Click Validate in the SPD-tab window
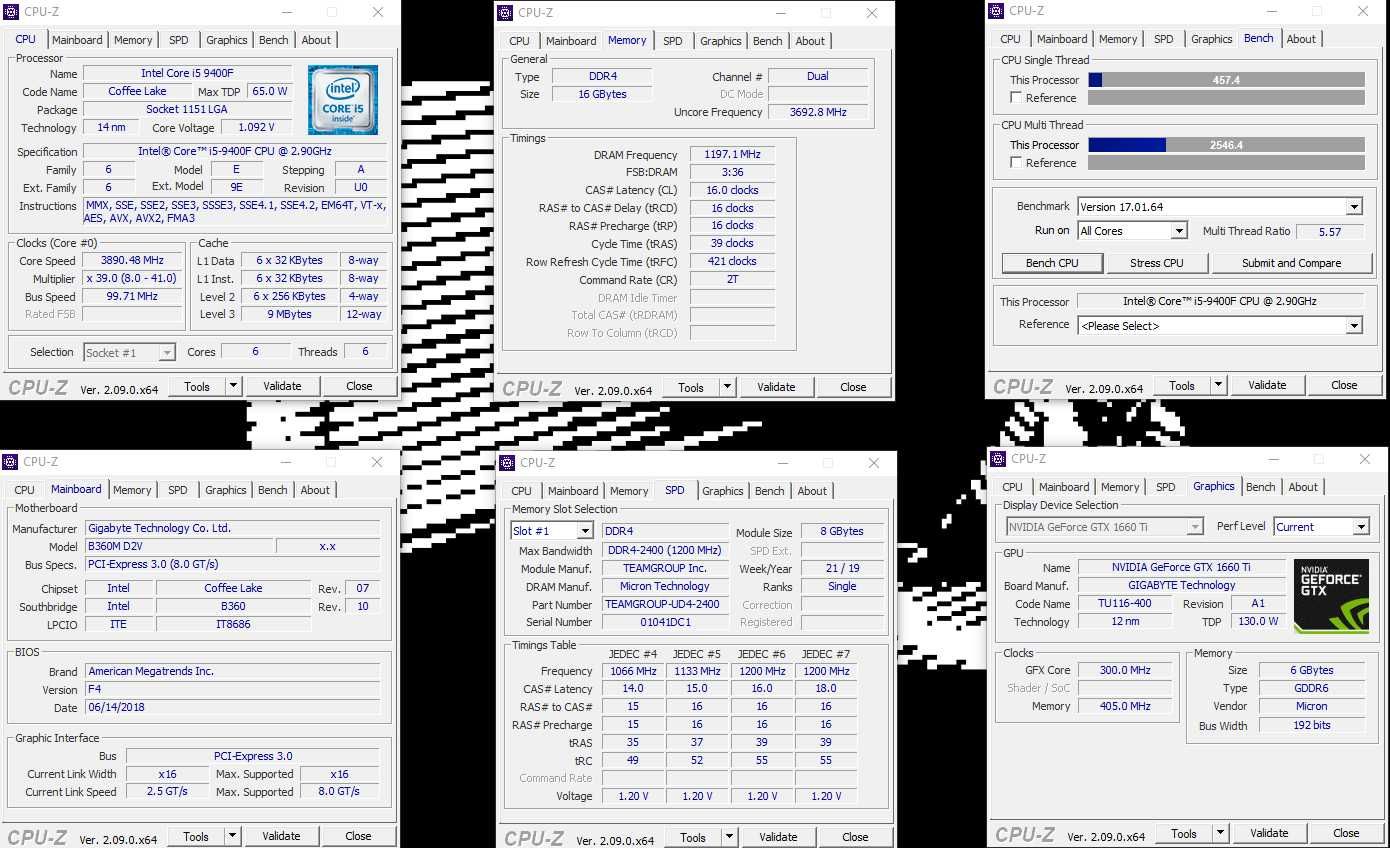Viewport: 1390px width, 848px height. click(x=778, y=837)
